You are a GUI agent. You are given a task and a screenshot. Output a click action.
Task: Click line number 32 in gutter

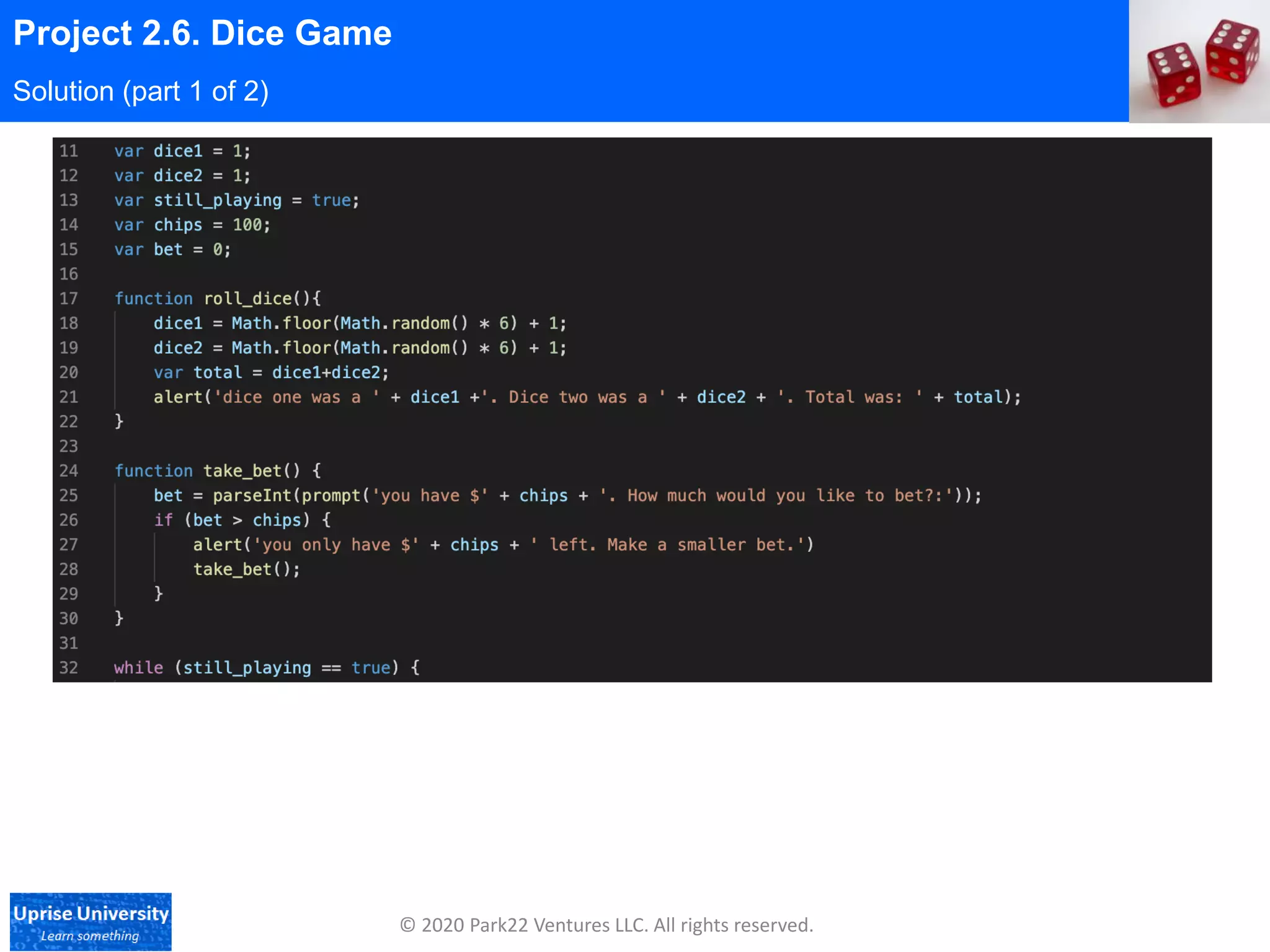pos(69,668)
